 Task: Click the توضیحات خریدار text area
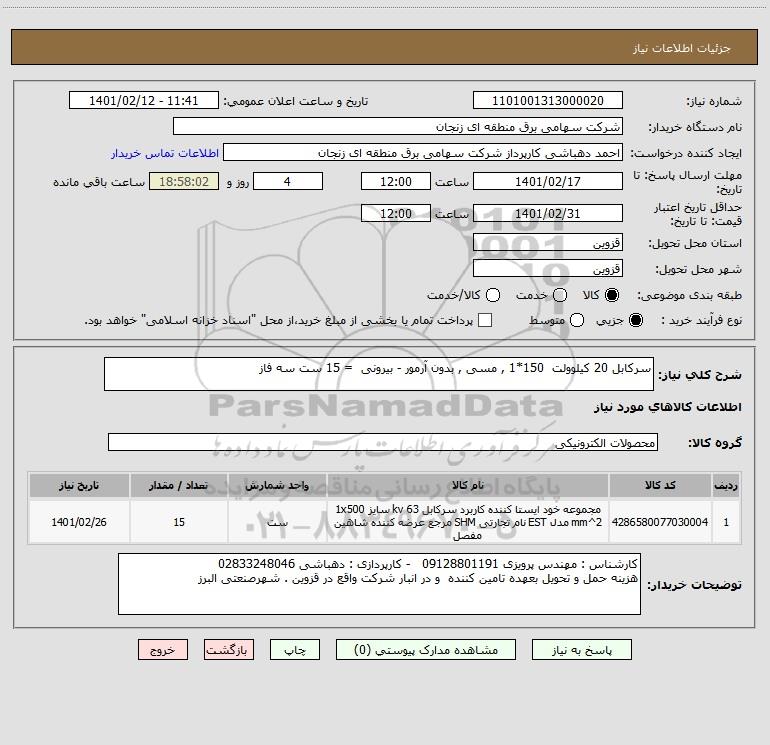tap(379, 584)
